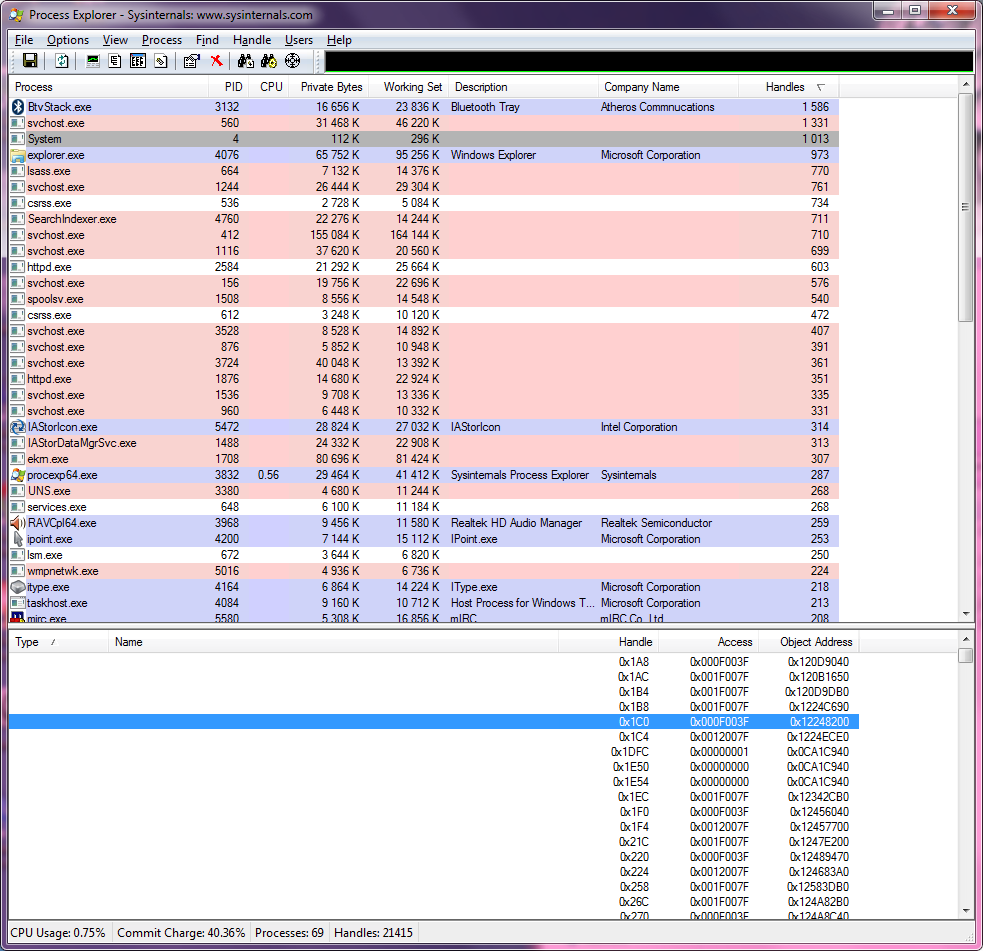The image size is (983, 951).
Task: Sort by the Process column header
Action: pos(108,87)
